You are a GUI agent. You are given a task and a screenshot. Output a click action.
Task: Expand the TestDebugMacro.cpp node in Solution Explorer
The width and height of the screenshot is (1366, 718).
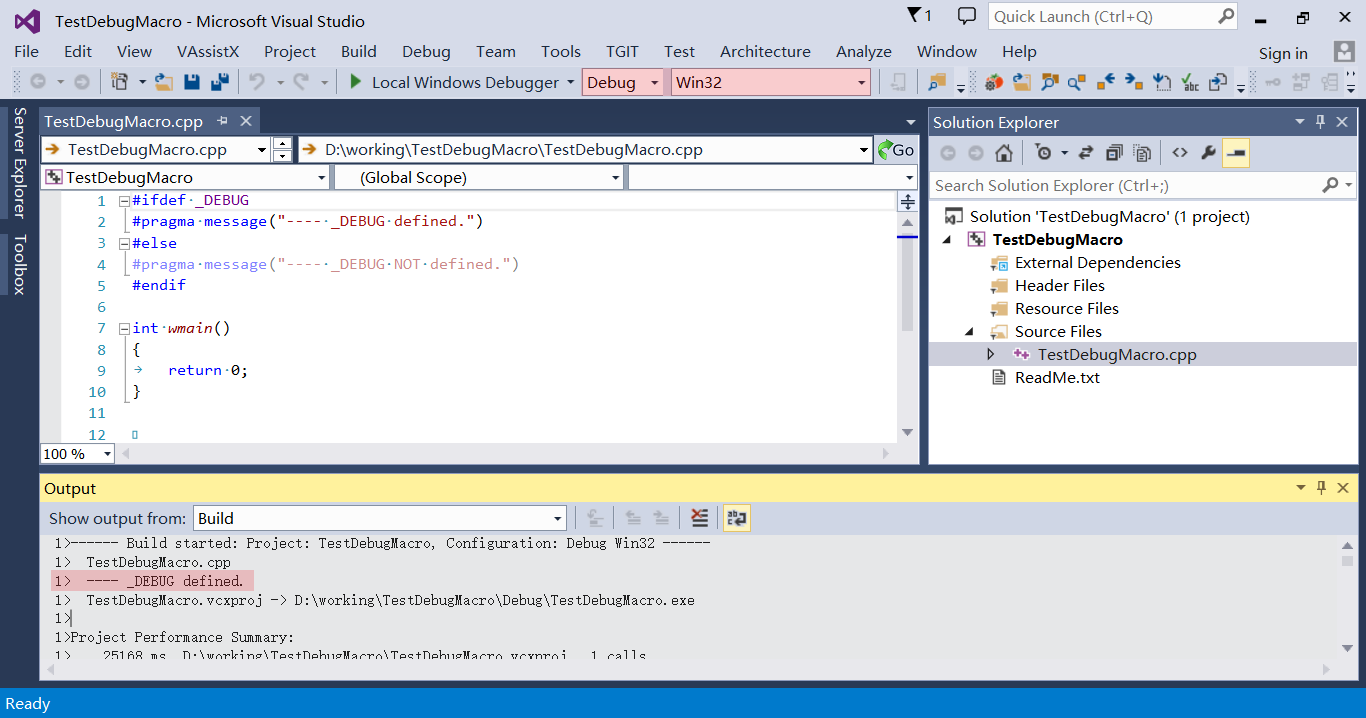pyautogui.click(x=990, y=353)
